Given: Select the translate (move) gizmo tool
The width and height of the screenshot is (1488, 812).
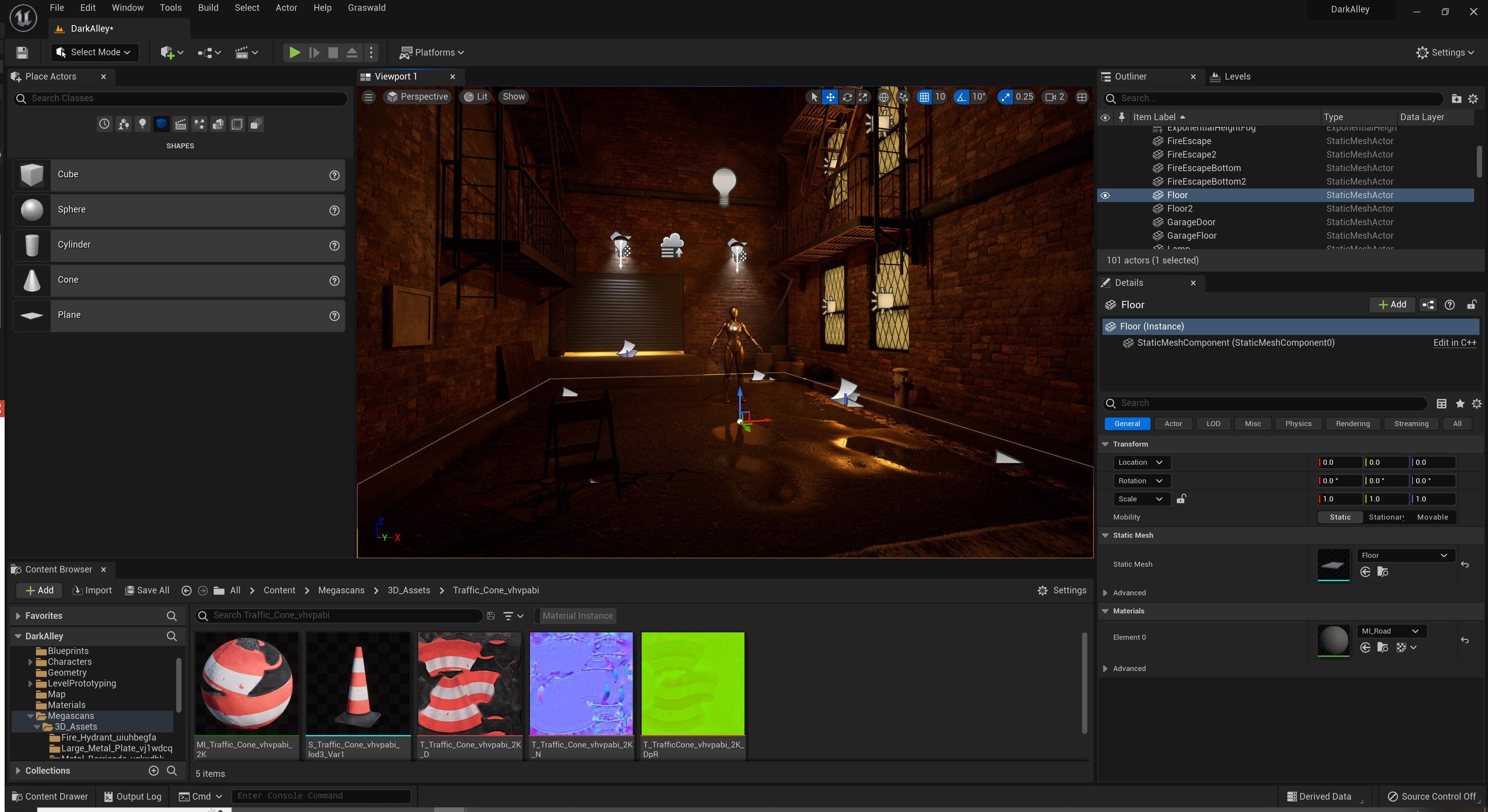Looking at the screenshot, I should [830, 97].
